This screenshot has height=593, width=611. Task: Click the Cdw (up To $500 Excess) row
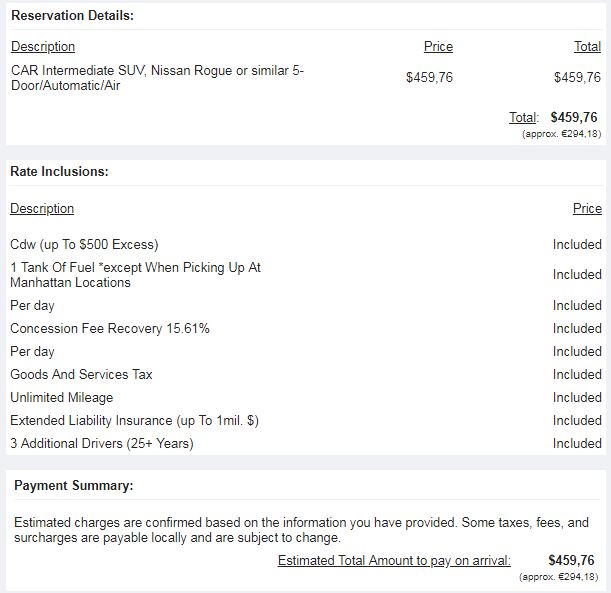pos(84,244)
